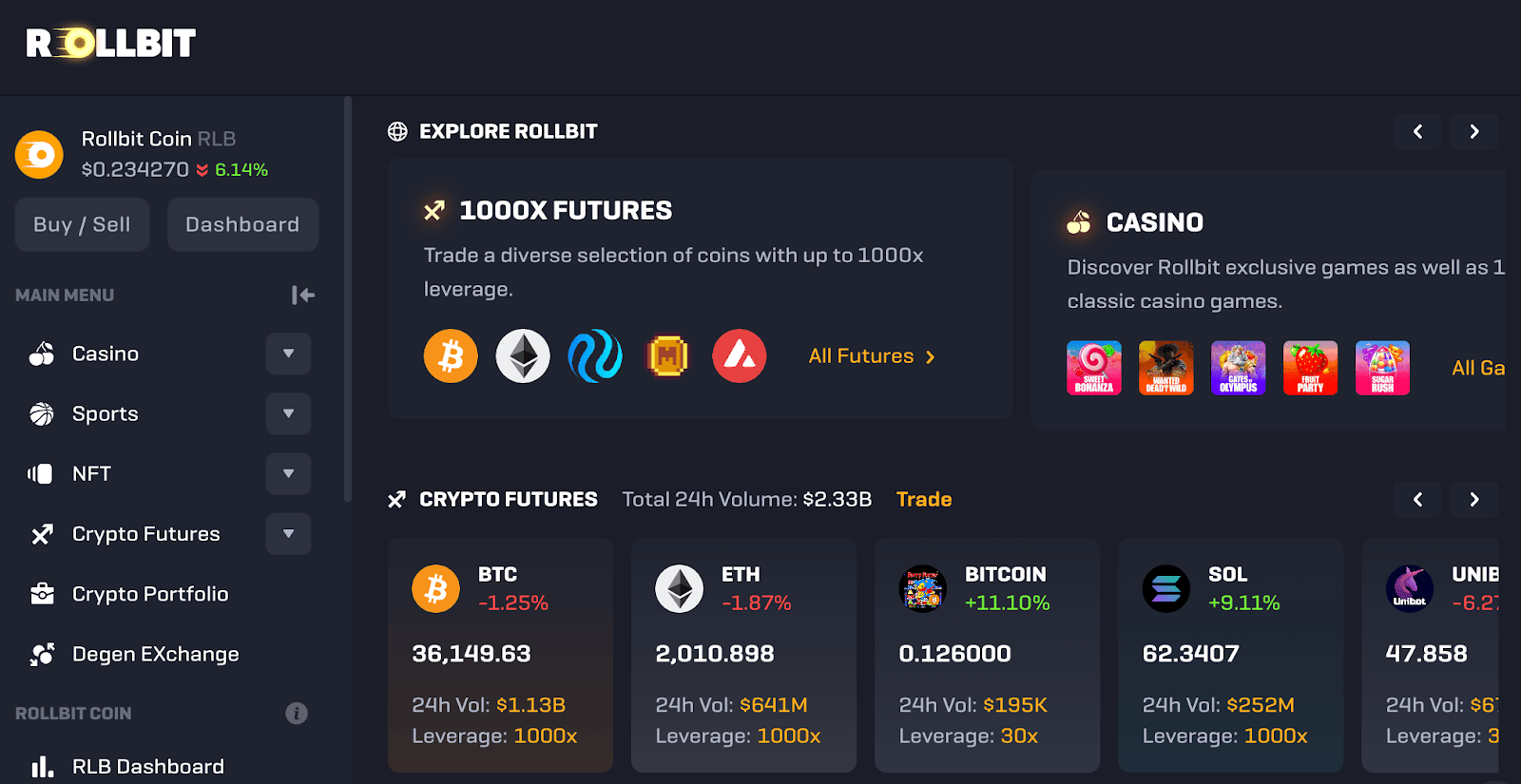1521x784 pixels.
Task: Expand the Crypto Futures submenu arrow
Action: coord(288,533)
